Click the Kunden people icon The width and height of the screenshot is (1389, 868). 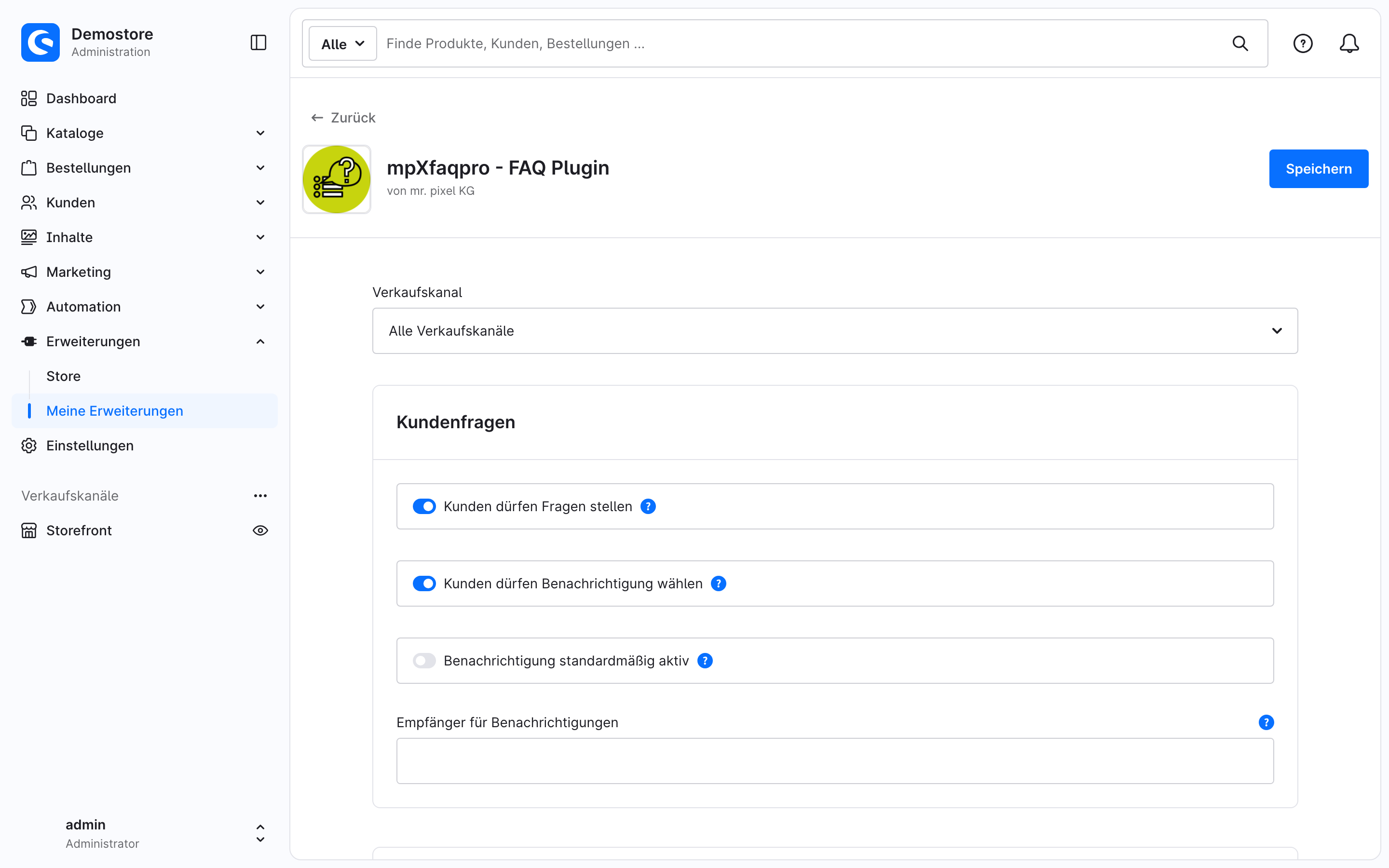coord(29,203)
